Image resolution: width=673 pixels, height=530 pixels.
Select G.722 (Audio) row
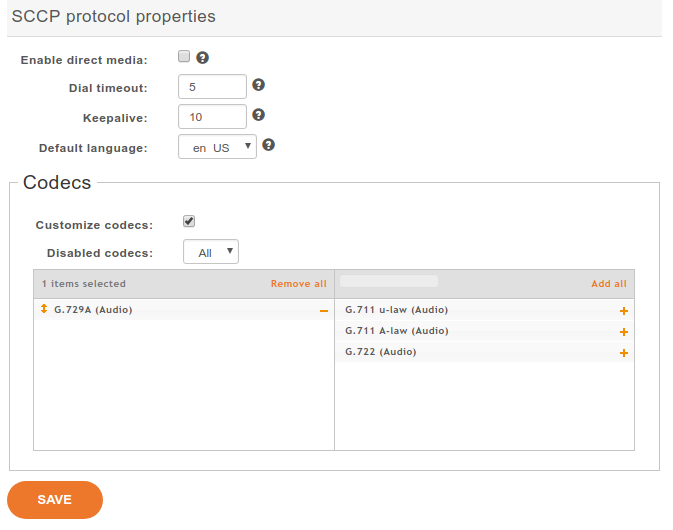(484, 352)
